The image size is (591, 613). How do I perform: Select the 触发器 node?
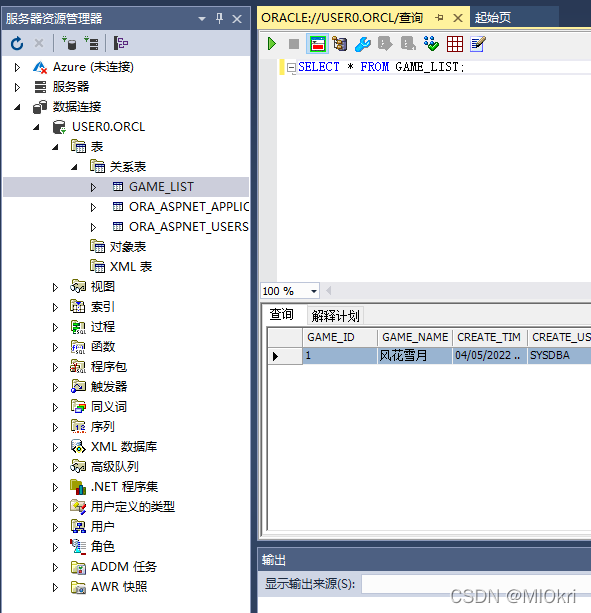point(109,387)
